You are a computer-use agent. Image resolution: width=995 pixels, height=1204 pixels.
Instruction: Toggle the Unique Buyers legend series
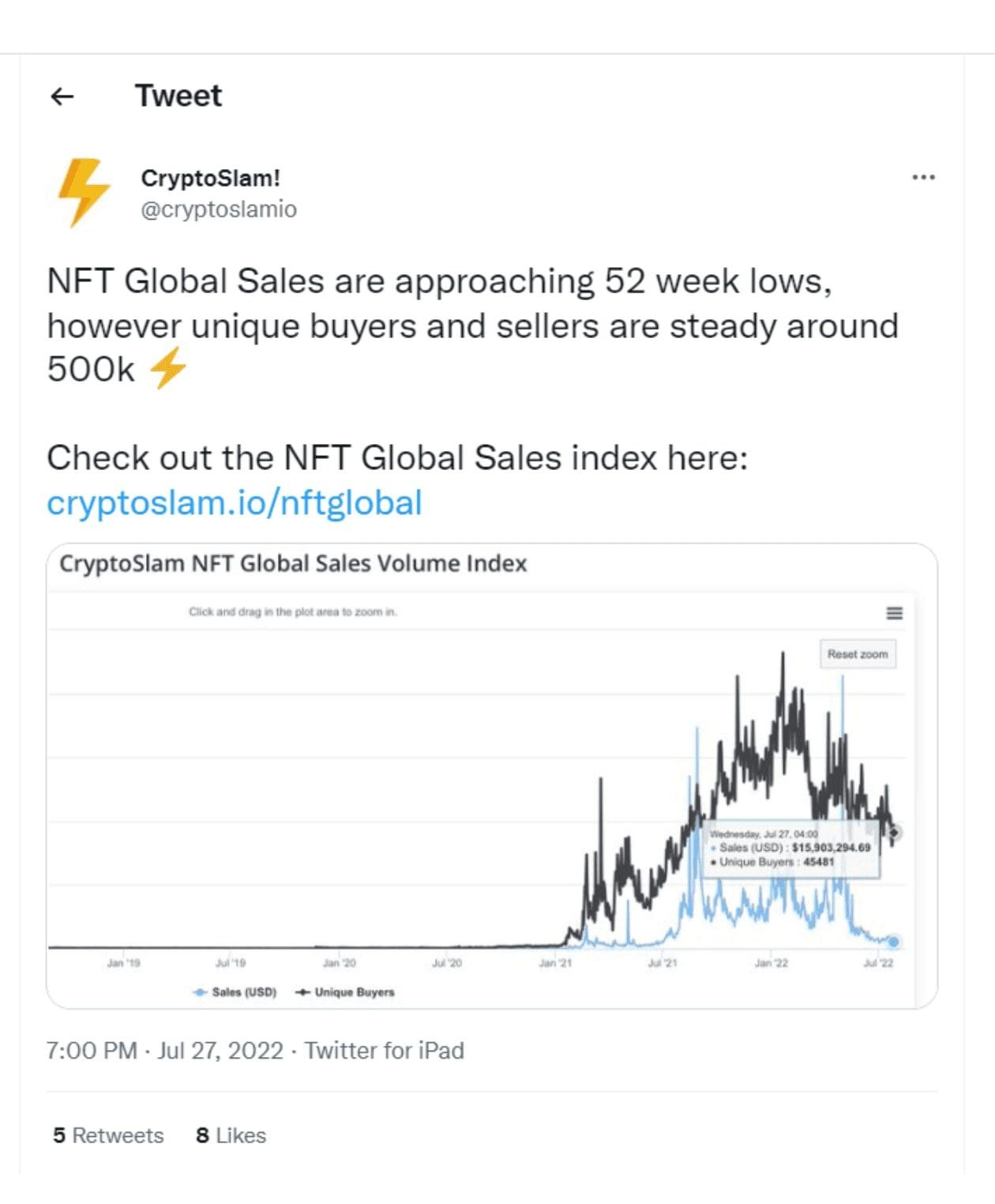(x=345, y=992)
